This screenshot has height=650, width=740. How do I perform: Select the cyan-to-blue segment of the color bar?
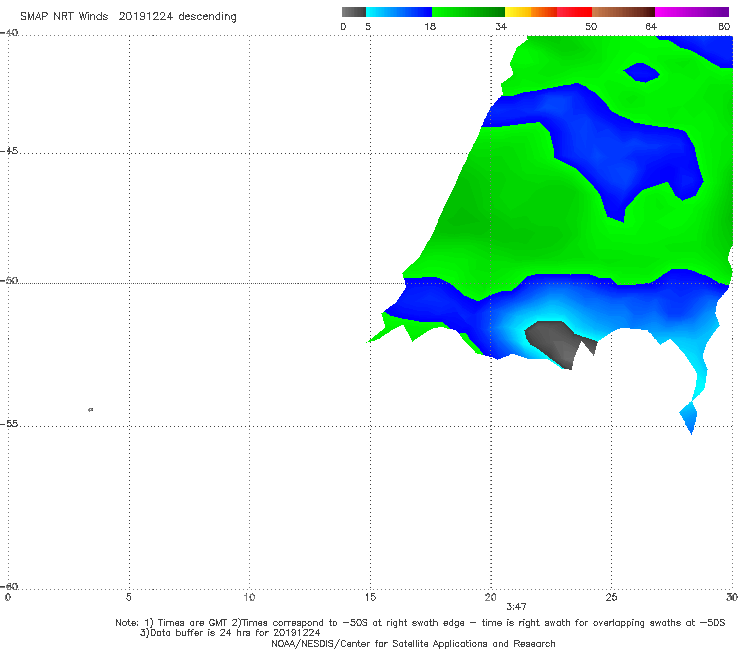pos(399,12)
